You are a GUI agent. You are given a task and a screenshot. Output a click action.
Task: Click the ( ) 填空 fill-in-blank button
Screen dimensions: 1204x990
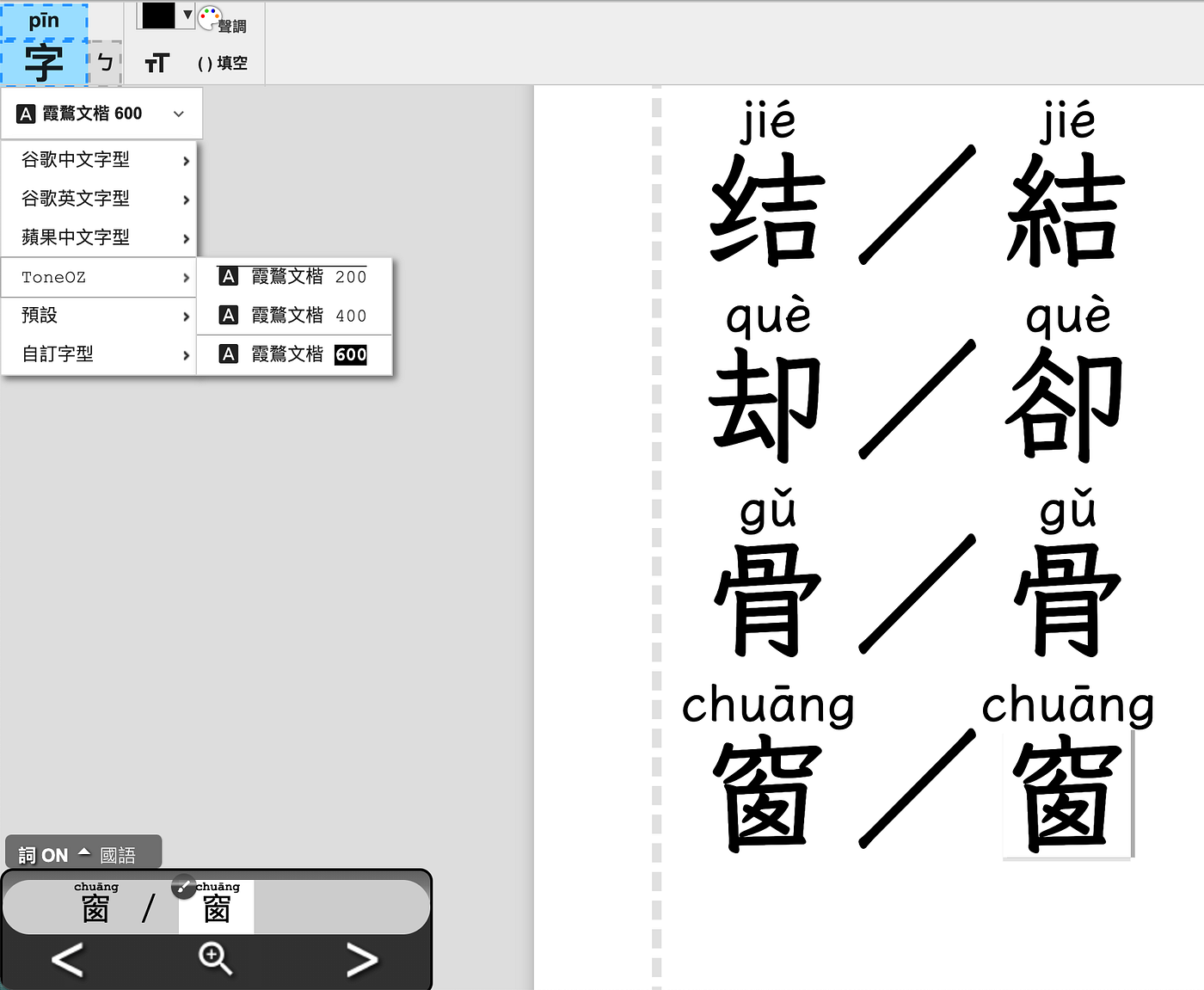pyautogui.click(x=223, y=63)
